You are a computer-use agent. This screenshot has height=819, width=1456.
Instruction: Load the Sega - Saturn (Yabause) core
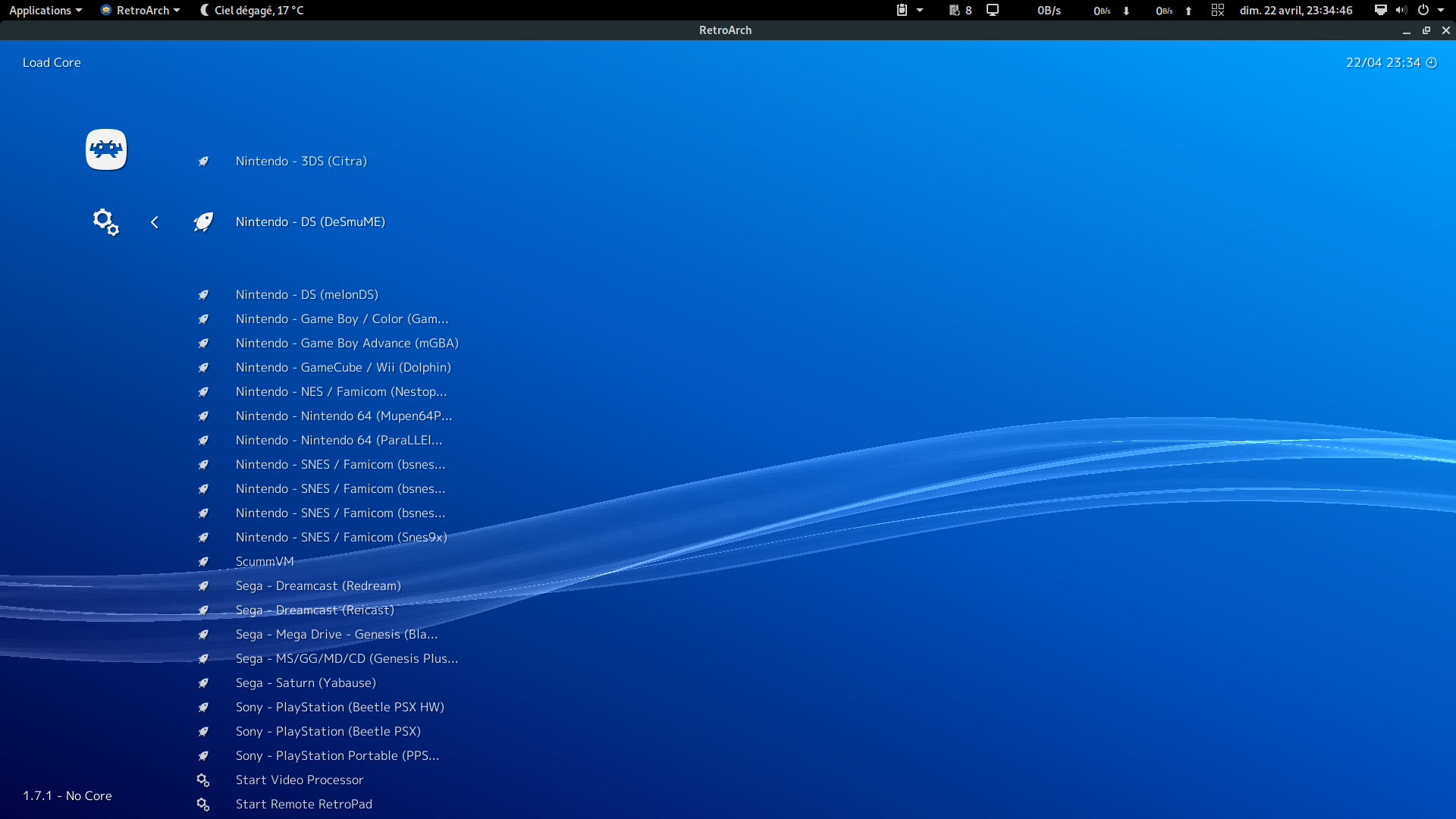pyautogui.click(x=306, y=683)
